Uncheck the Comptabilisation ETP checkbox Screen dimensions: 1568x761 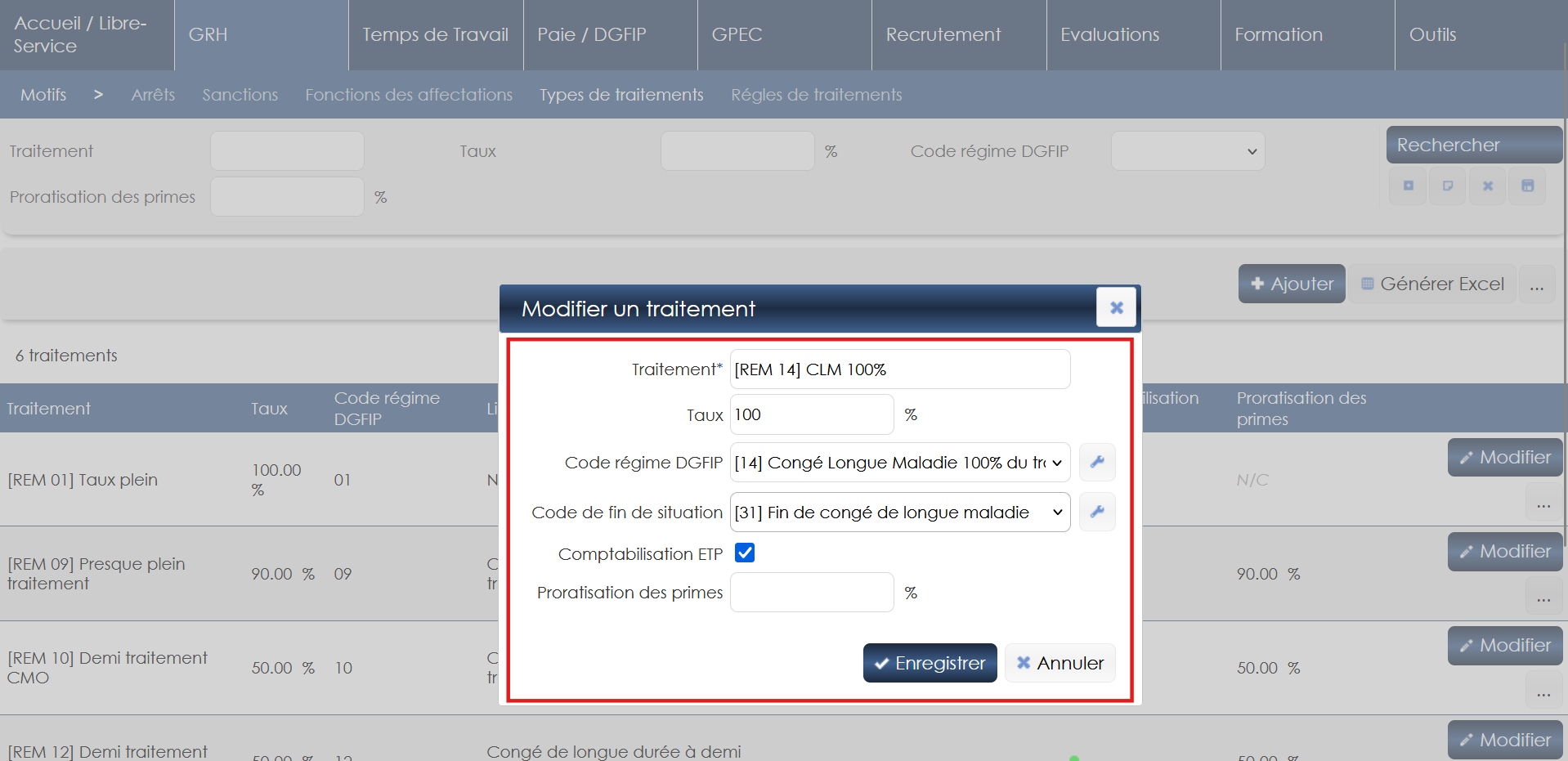745,553
